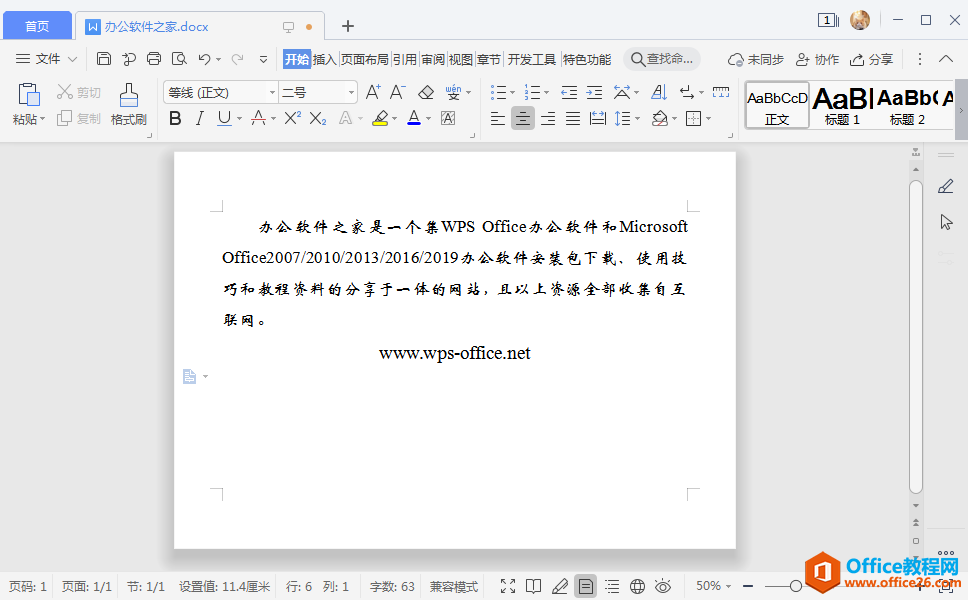This screenshot has height=600, width=968.
Task: Apply the 标题 1 style
Action: pos(842,106)
